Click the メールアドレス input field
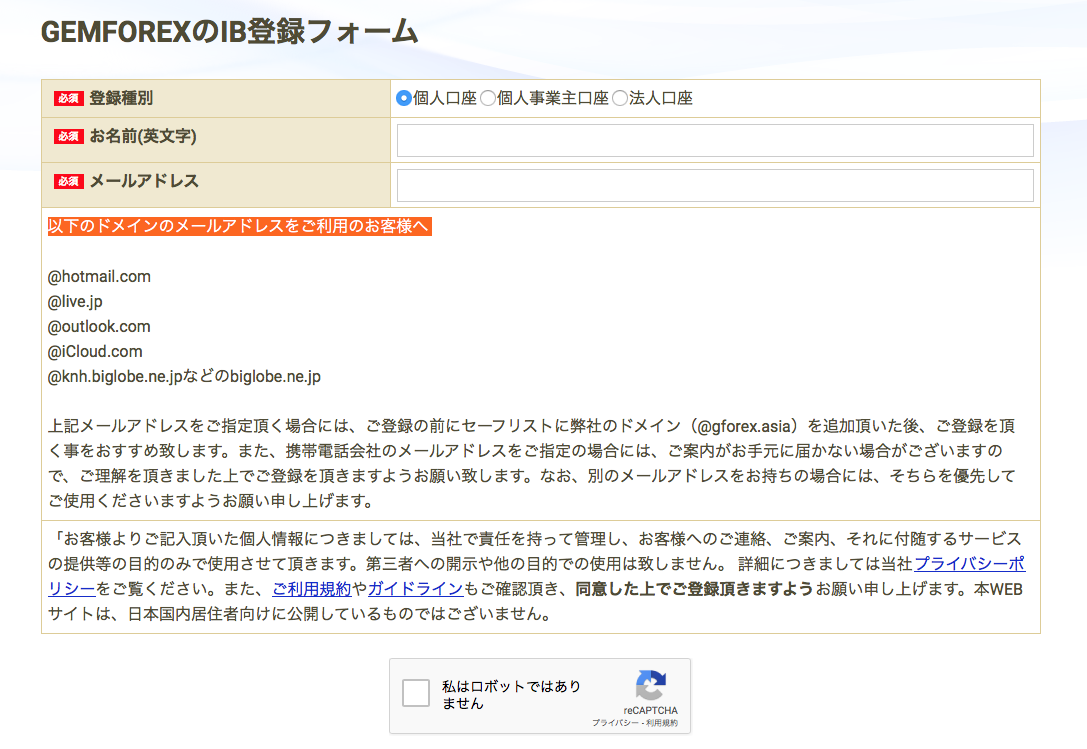Viewport: 1087px width, 749px height. (715, 185)
